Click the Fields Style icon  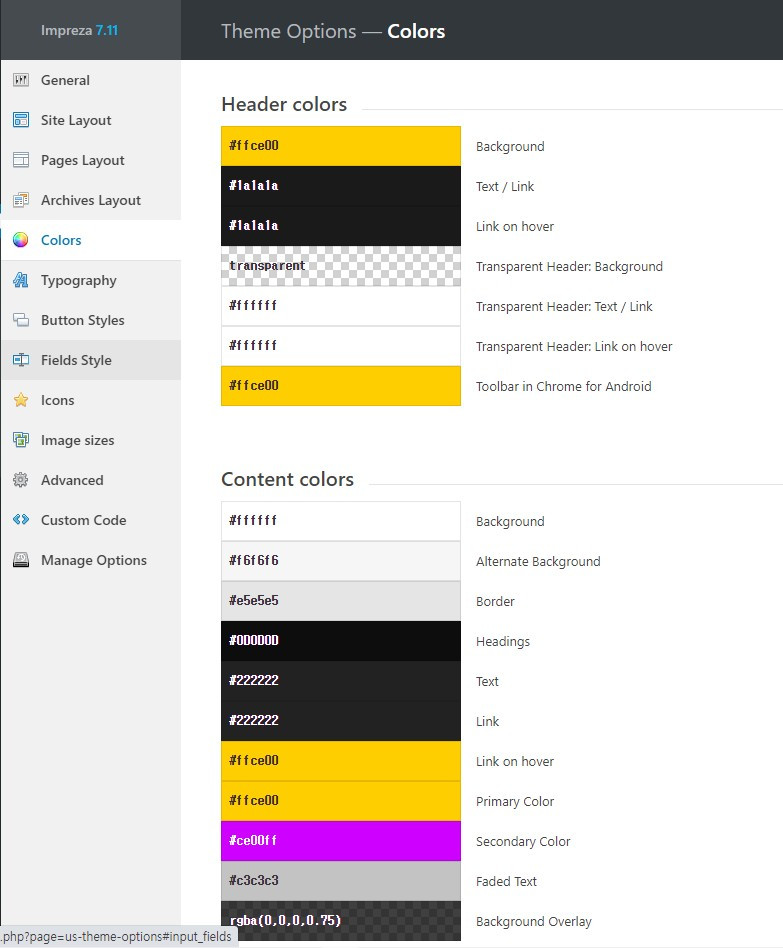coord(21,360)
